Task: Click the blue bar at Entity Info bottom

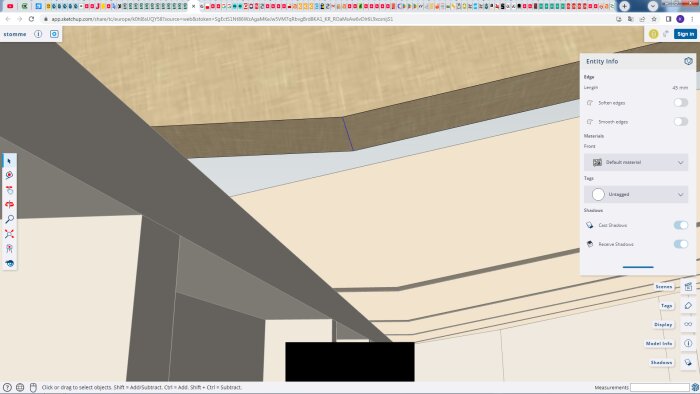Action: tap(638, 267)
